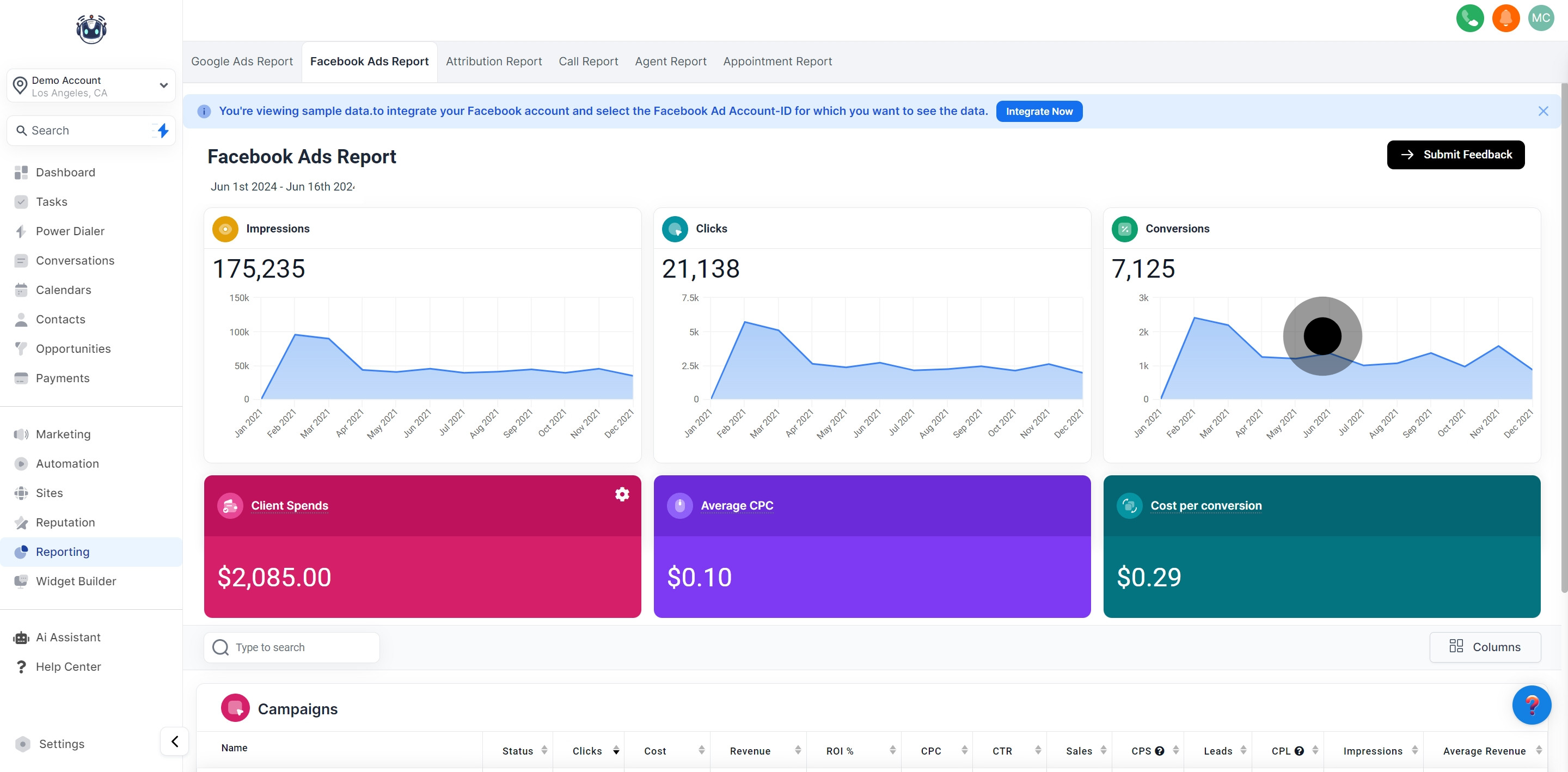The height and width of the screenshot is (772, 1568).
Task: Open the blue help question bubble
Action: [1531, 704]
